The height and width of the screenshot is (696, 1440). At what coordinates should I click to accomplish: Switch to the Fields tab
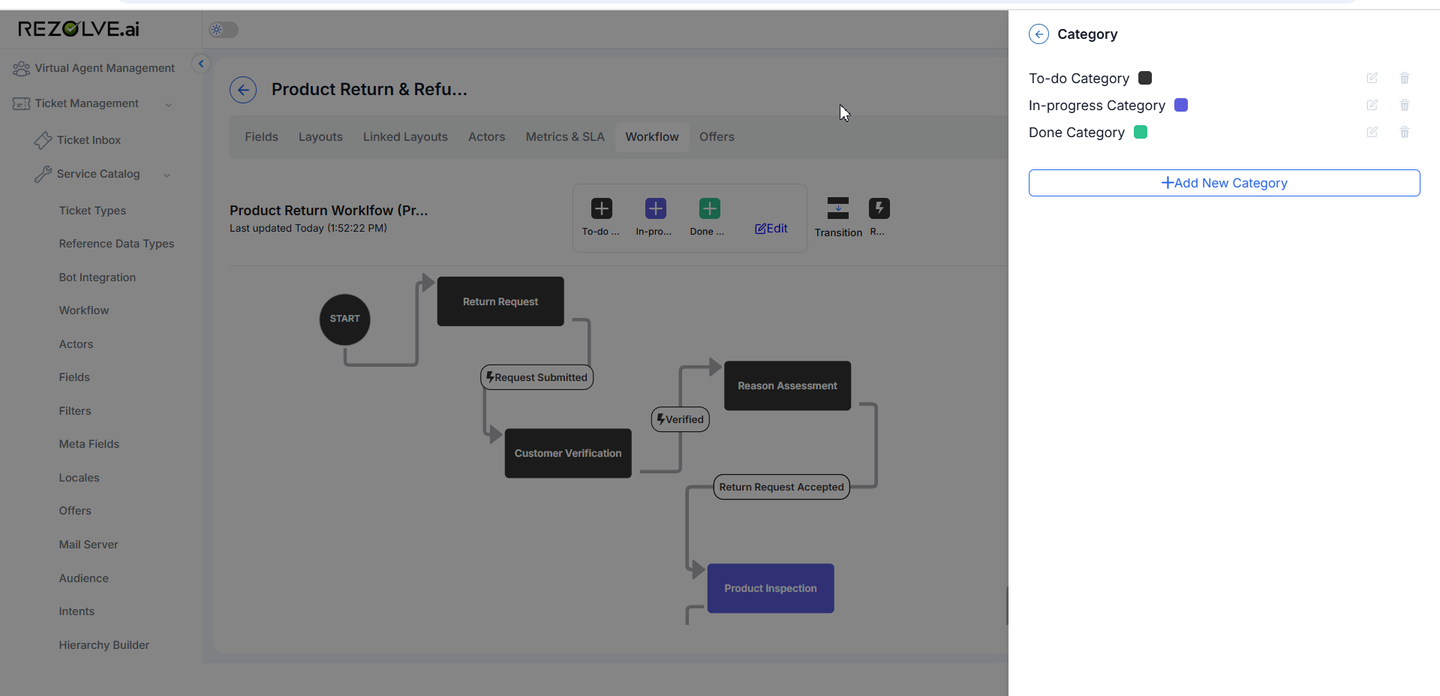261,137
